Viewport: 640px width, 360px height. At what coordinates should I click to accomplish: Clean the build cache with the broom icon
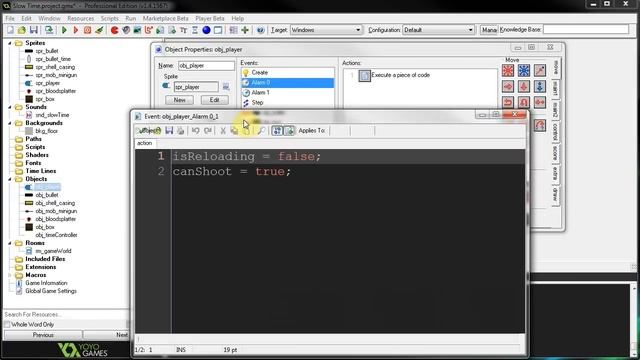point(99,30)
